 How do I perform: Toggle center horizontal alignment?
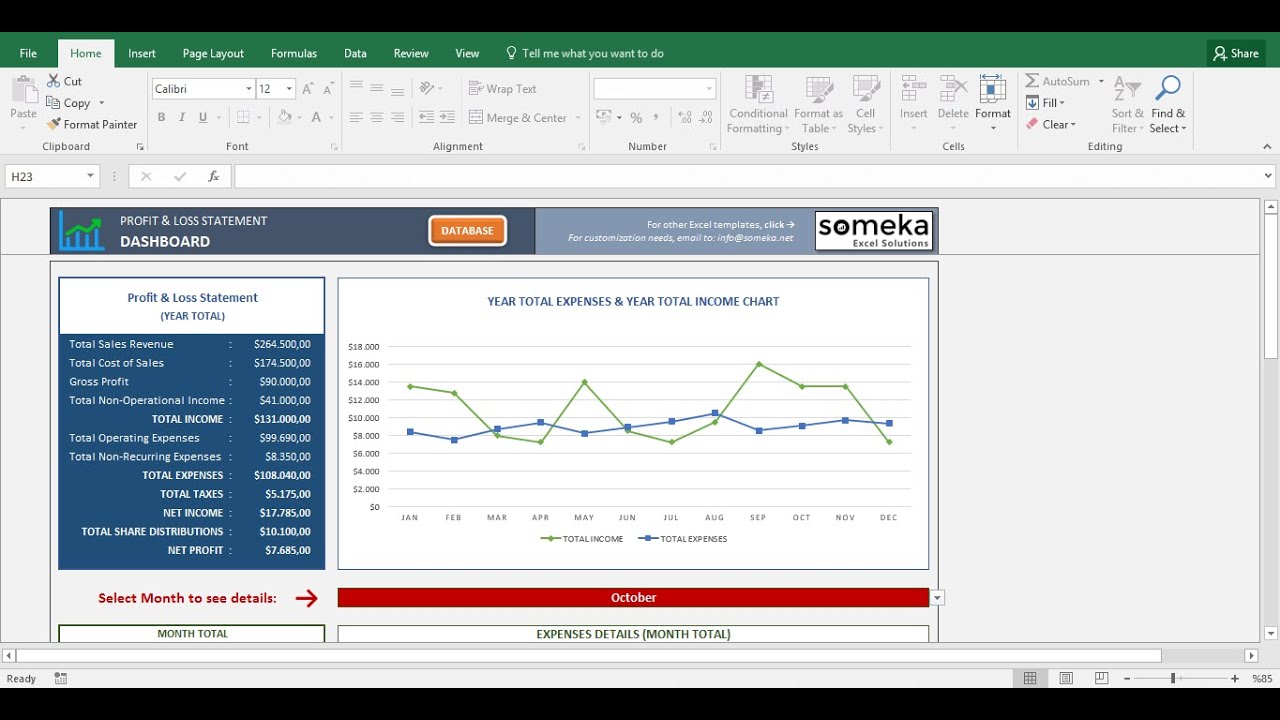[377, 117]
